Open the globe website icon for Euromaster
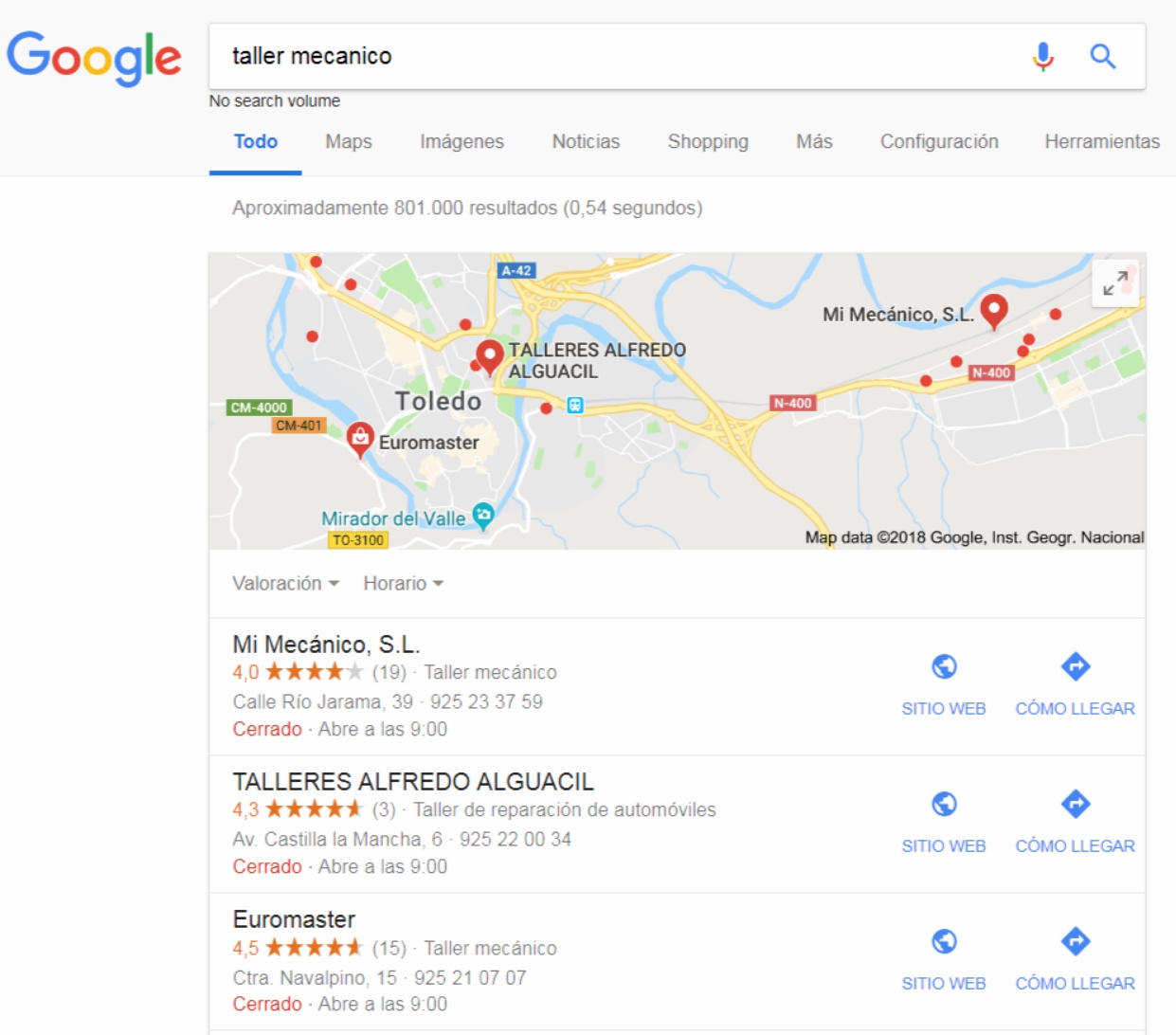Image resolution: width=1176 pixels, height=1035 pixels. (944, 941)
